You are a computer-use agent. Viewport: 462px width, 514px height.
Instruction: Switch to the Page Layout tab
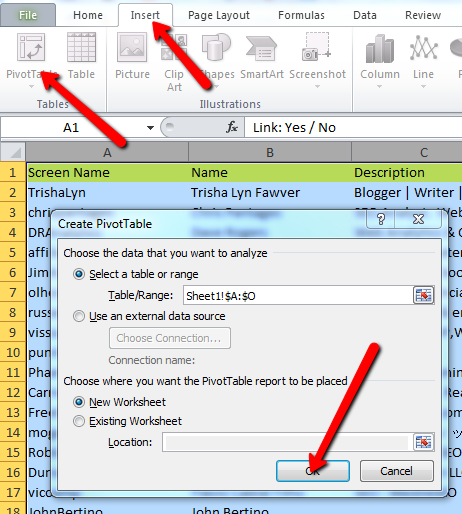tap(219, 15)
